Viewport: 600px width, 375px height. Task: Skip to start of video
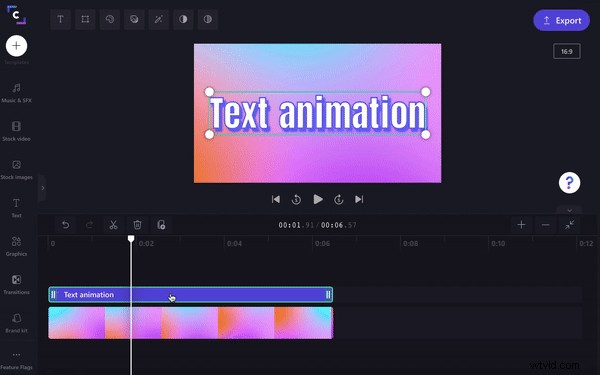[276, 199]
